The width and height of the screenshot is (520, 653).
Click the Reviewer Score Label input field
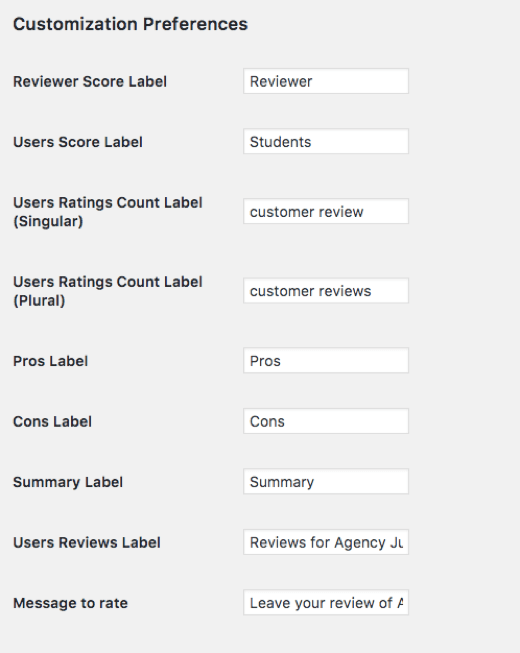(326, 81)
